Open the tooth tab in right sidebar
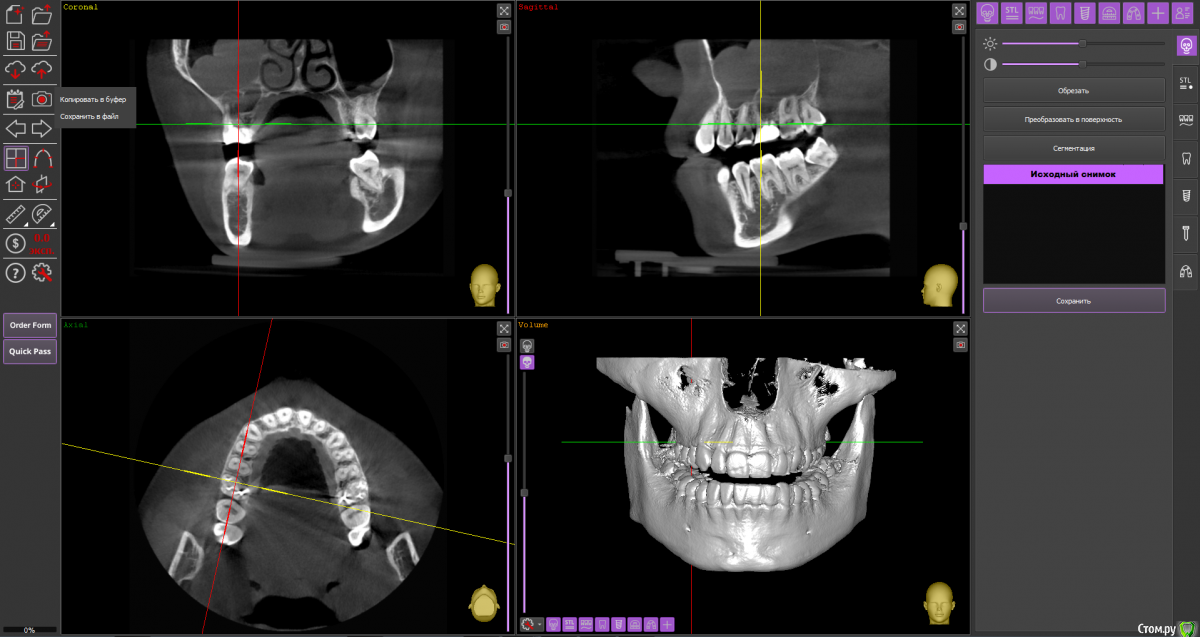 pyautogui.click(x=1187, y=157)
